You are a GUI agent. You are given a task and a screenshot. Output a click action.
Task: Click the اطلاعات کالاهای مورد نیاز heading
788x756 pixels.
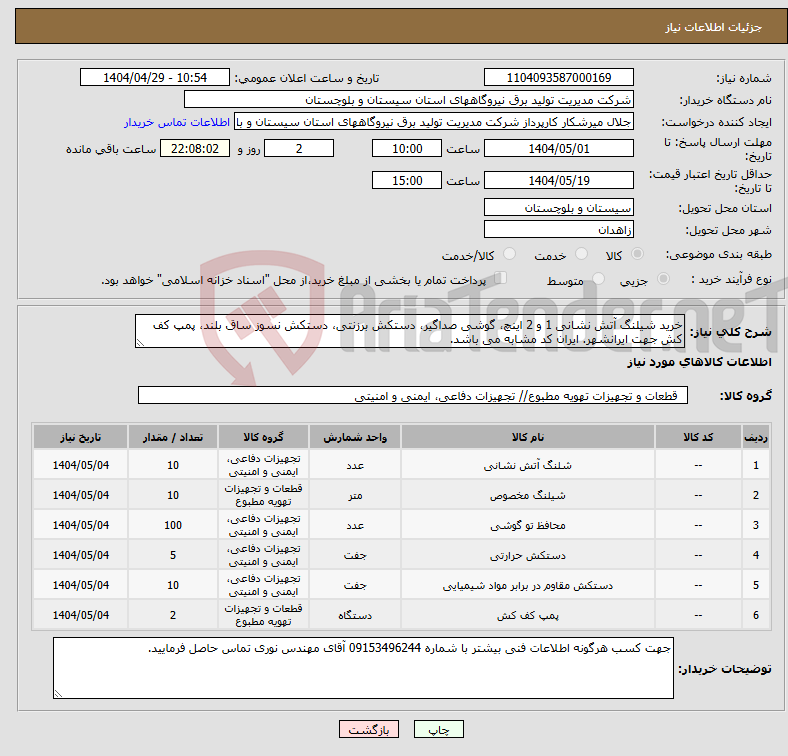(699, 362)
